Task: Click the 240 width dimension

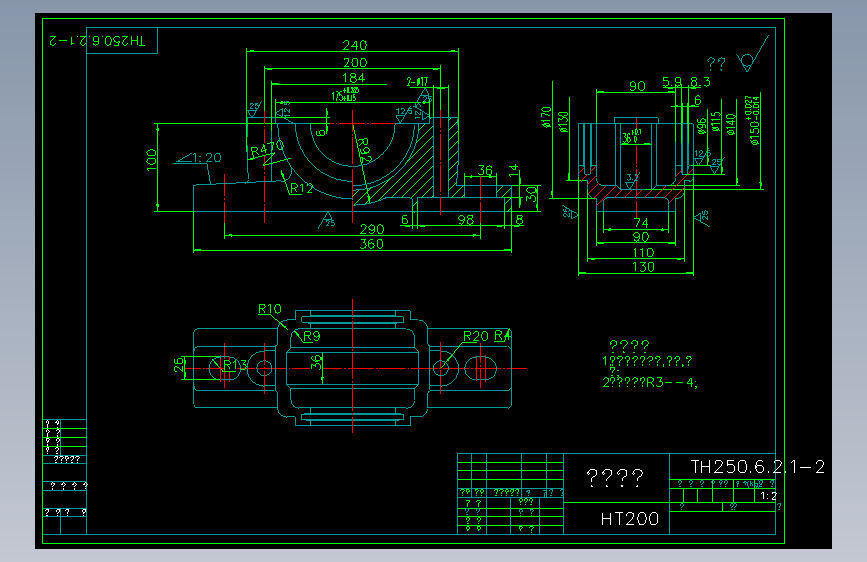Action: coord(354,45)
